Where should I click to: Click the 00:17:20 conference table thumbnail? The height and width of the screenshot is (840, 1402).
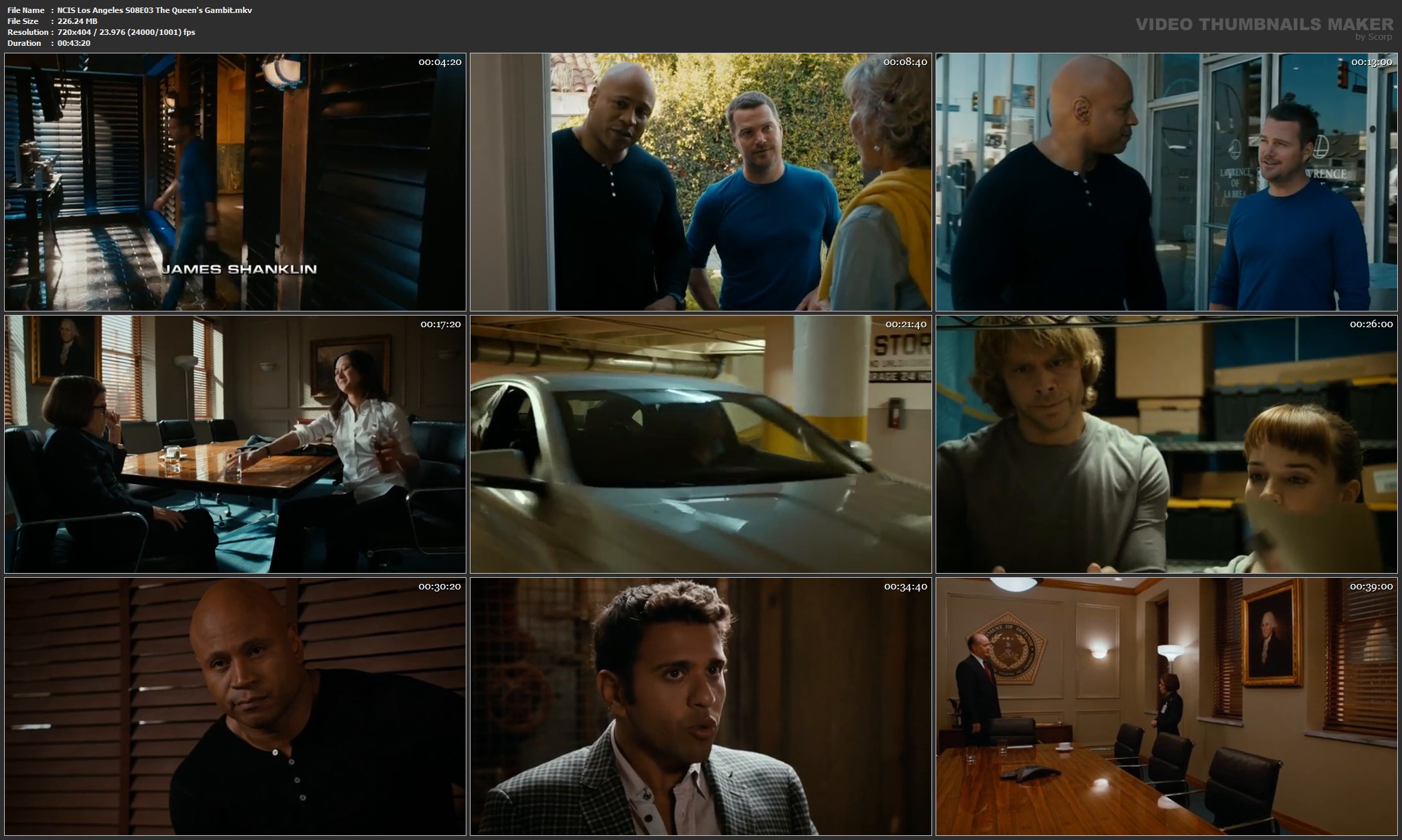pyautogui.click(x=235, y=444)
